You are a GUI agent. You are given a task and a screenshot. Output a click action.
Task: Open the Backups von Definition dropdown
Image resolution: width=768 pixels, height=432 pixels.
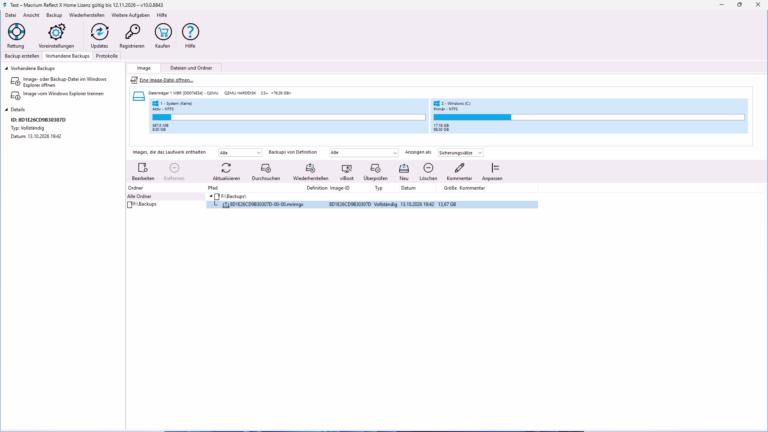point(363,153)
